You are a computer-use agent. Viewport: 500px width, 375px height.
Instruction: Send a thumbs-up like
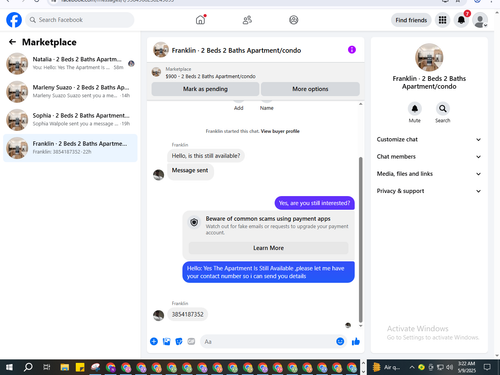tap(356, 341)
